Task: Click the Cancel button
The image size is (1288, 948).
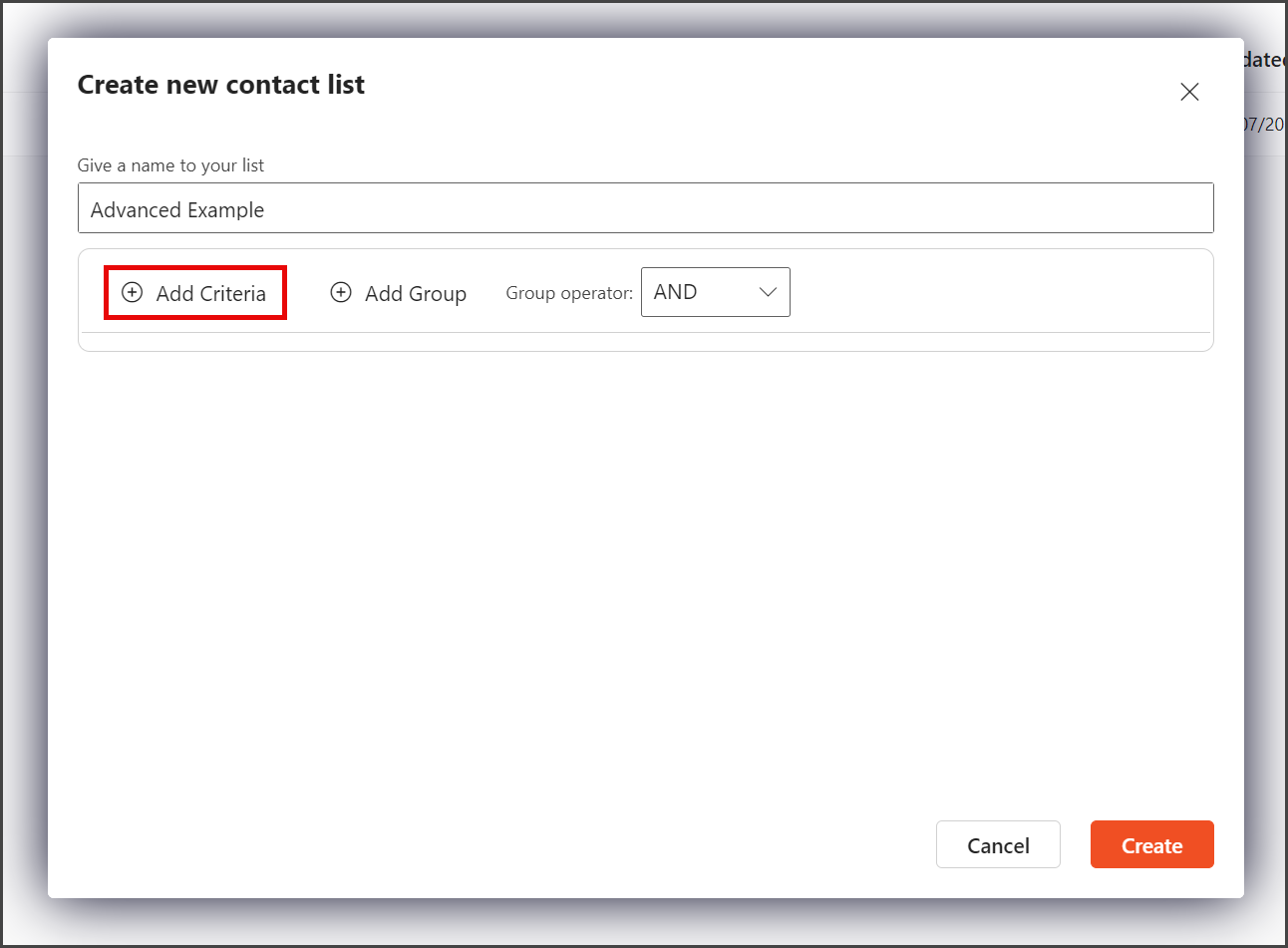Action: point(998,845)
